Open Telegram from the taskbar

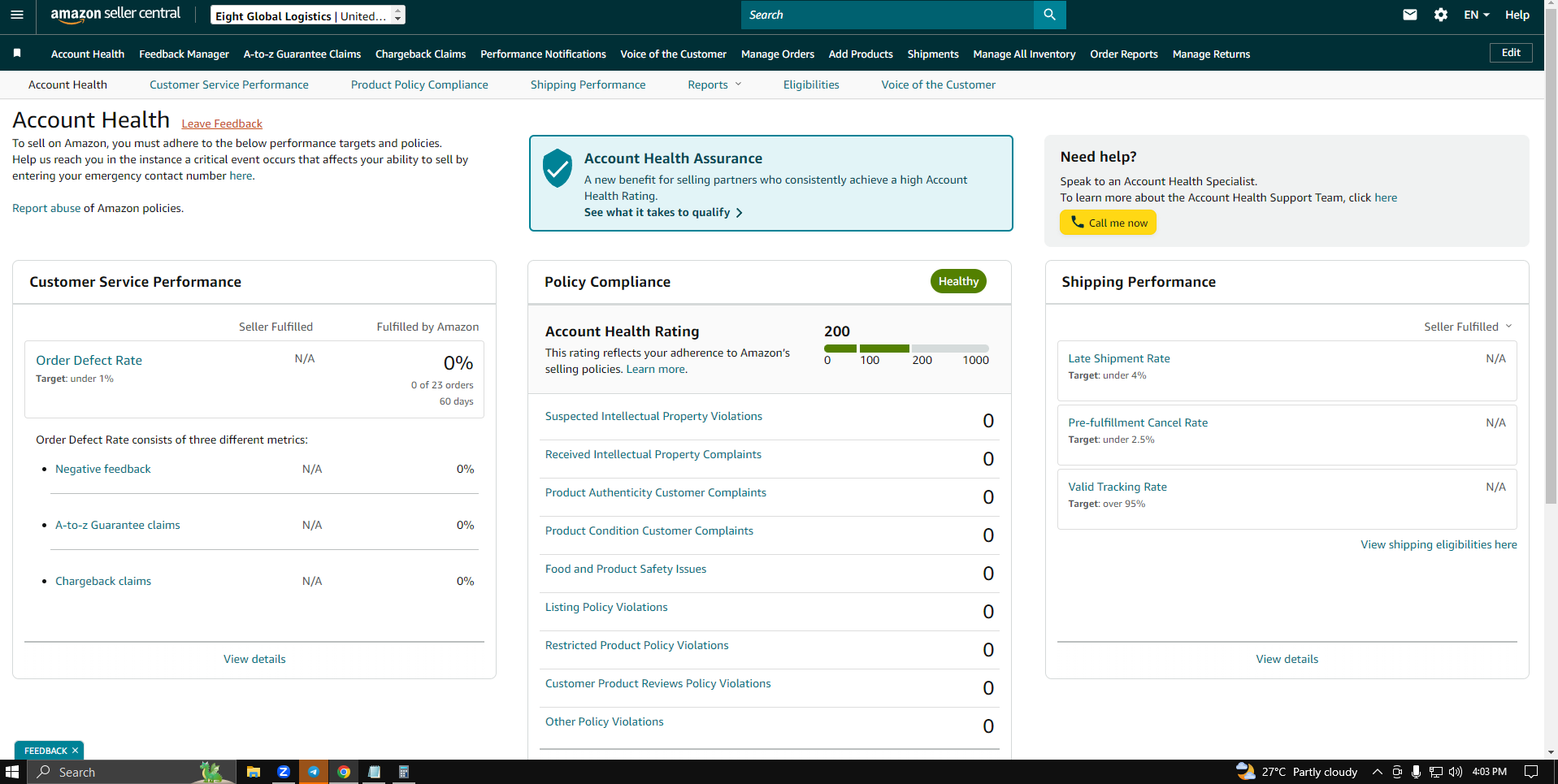pos(314,772)
